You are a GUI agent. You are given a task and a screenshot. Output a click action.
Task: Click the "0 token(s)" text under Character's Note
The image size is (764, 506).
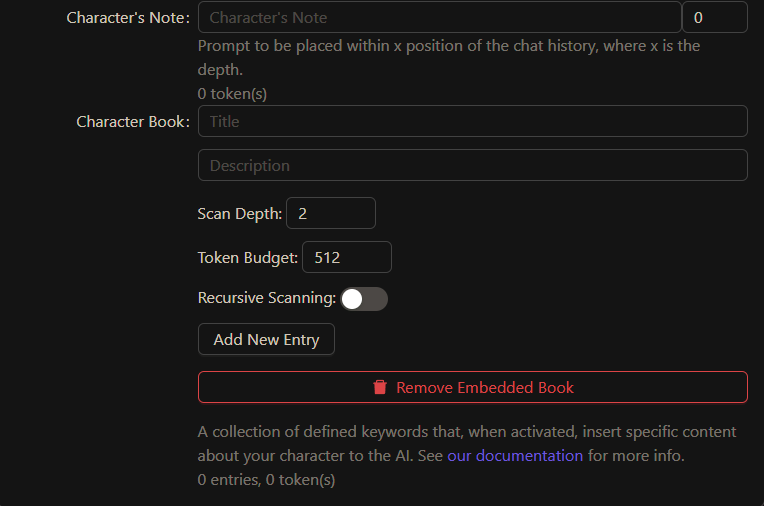(232, 94)
